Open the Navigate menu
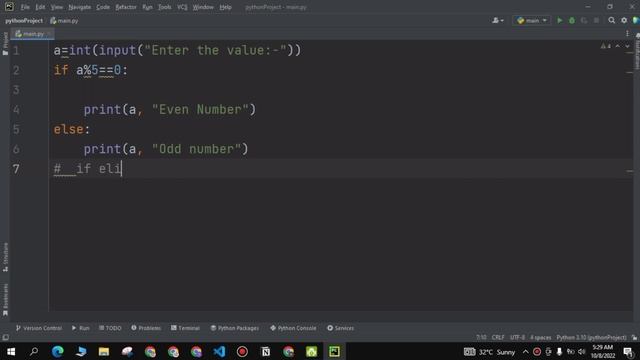640x360 pixels. pos(80,7)
